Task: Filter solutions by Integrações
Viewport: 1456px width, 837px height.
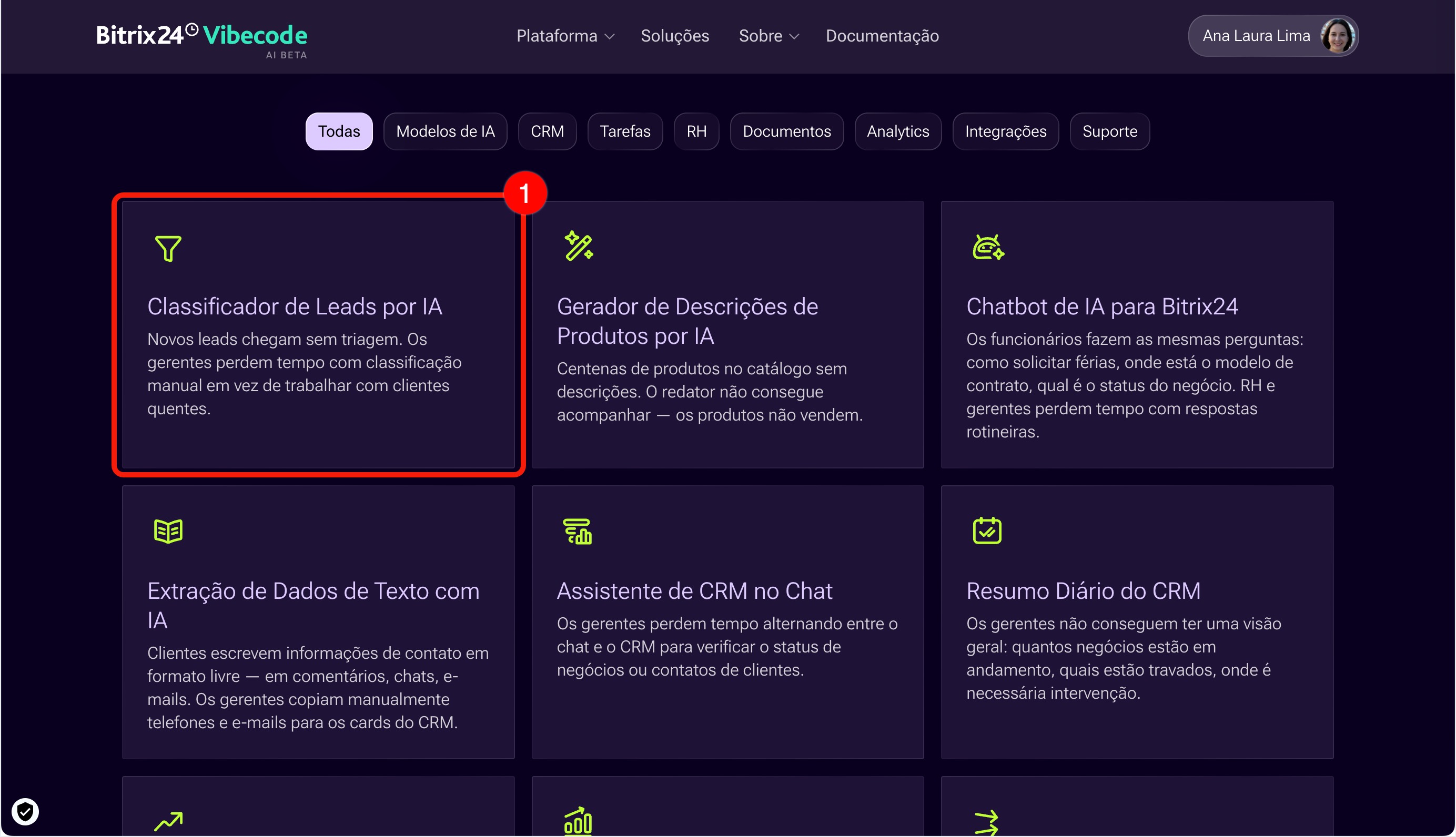Action: [1005, 131]
